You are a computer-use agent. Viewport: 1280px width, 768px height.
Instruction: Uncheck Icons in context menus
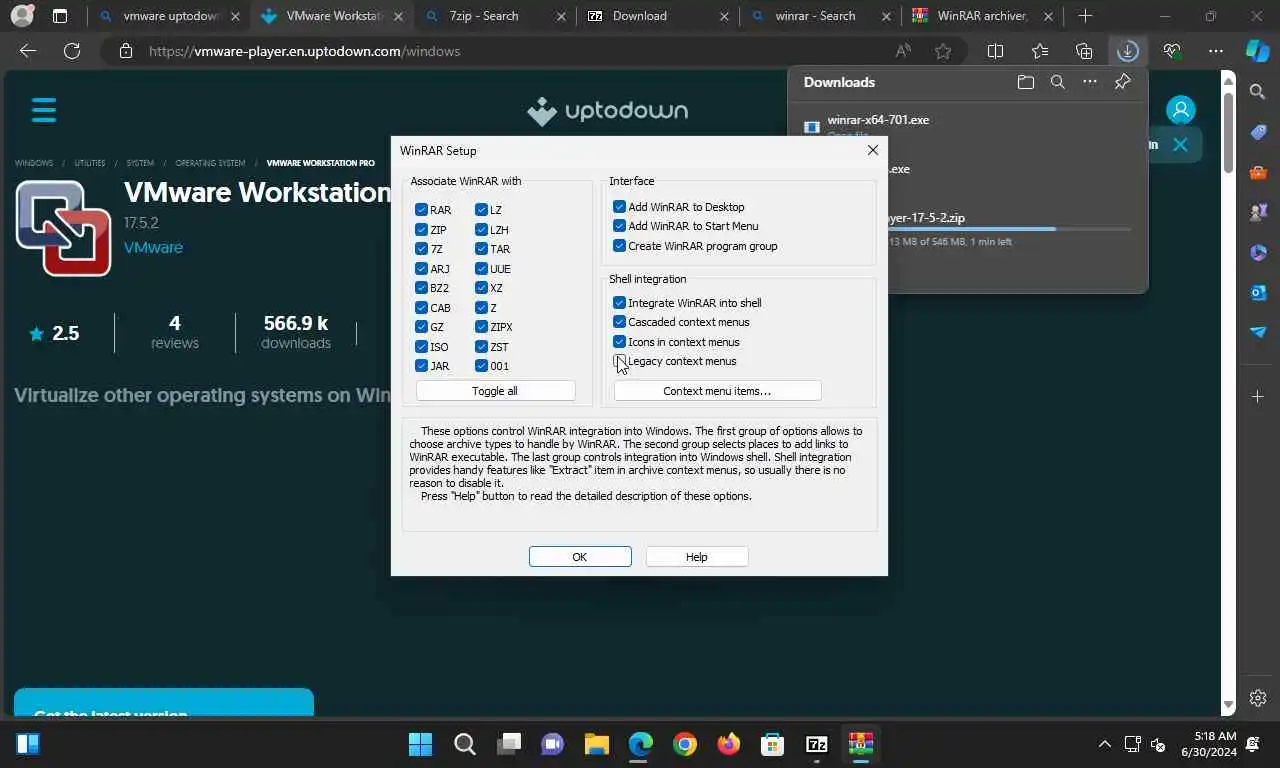(619, 342)
